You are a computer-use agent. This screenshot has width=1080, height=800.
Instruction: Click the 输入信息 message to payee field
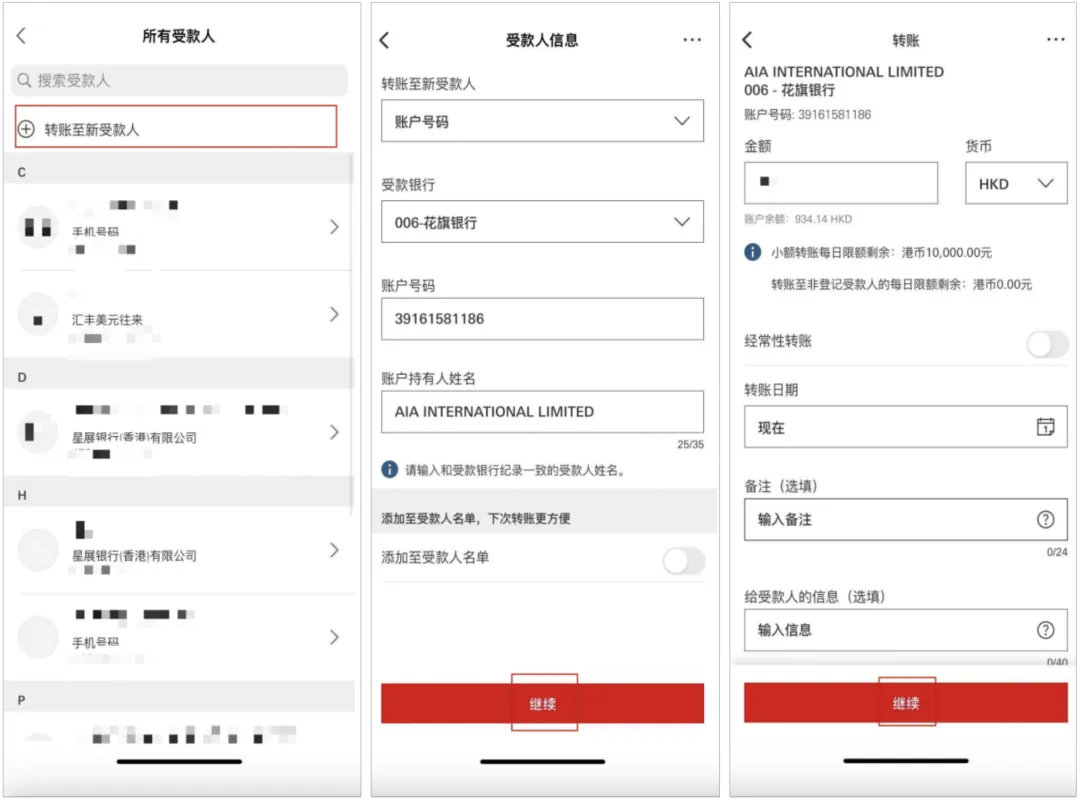[x=906, y=630]
